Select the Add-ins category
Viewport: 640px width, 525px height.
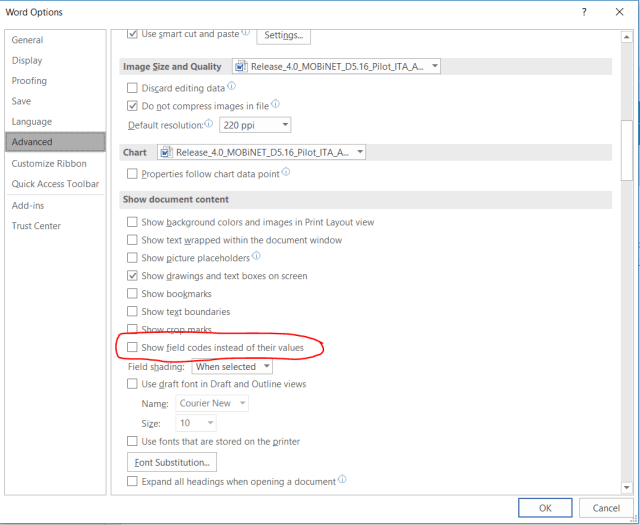click(55, 205)
